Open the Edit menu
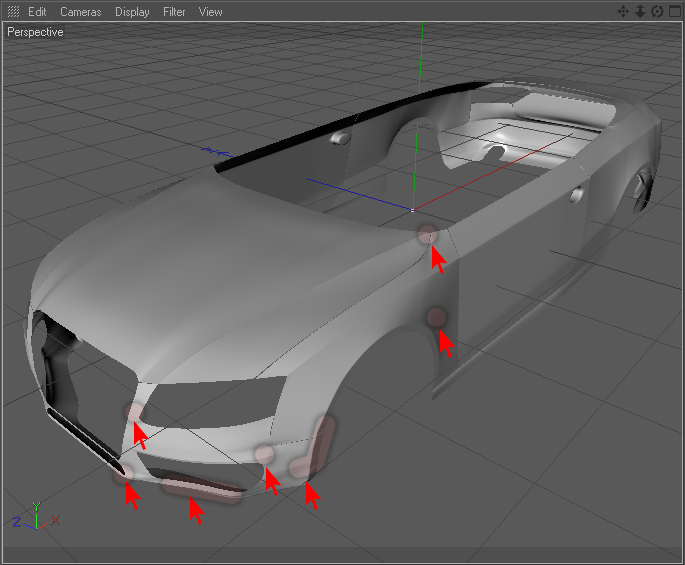Image resolution: width=685 pixels, height=565 pixels. (37, 12)
